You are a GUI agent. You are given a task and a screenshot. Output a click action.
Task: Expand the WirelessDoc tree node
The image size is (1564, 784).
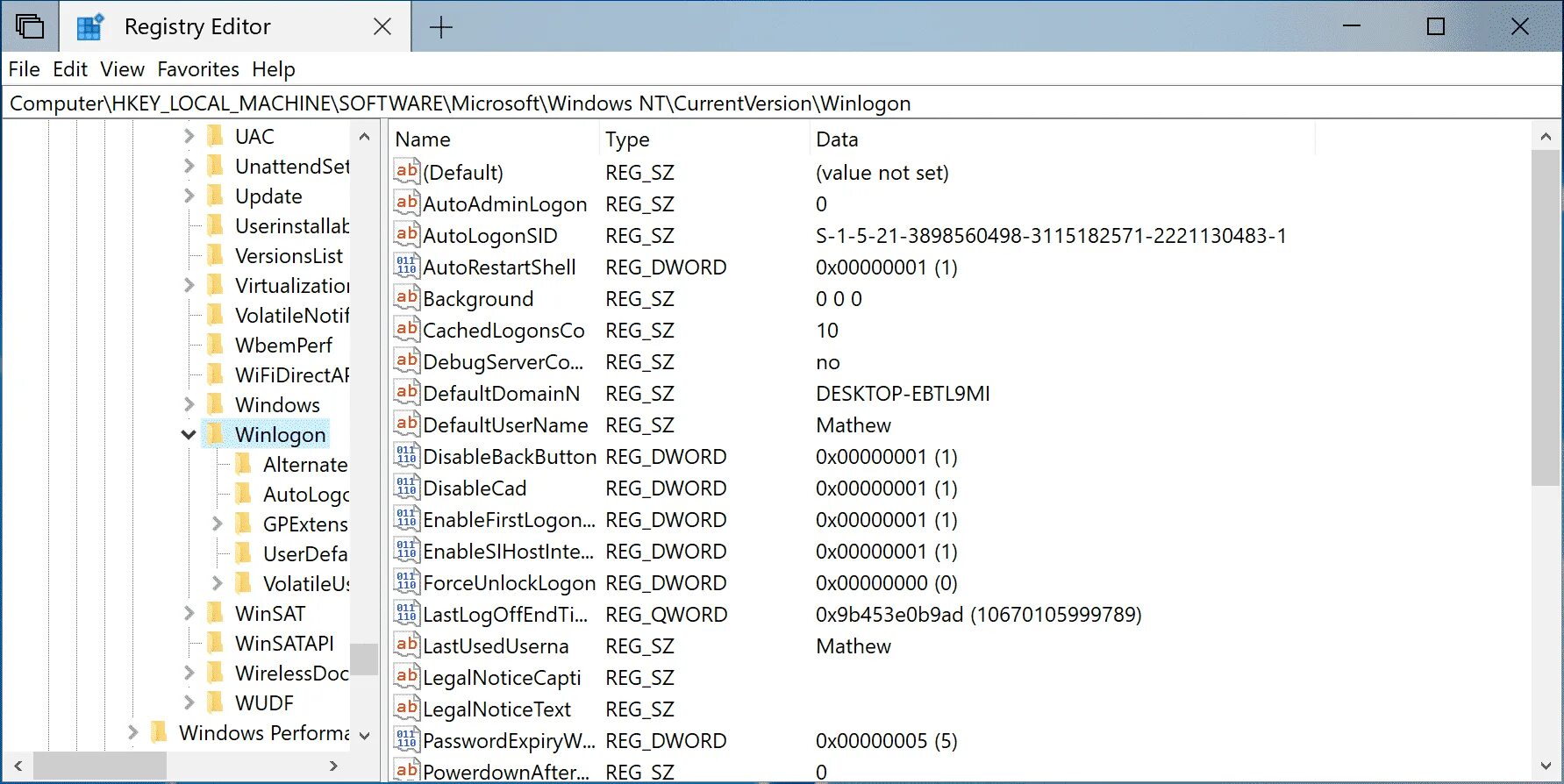tap(189, 673)
